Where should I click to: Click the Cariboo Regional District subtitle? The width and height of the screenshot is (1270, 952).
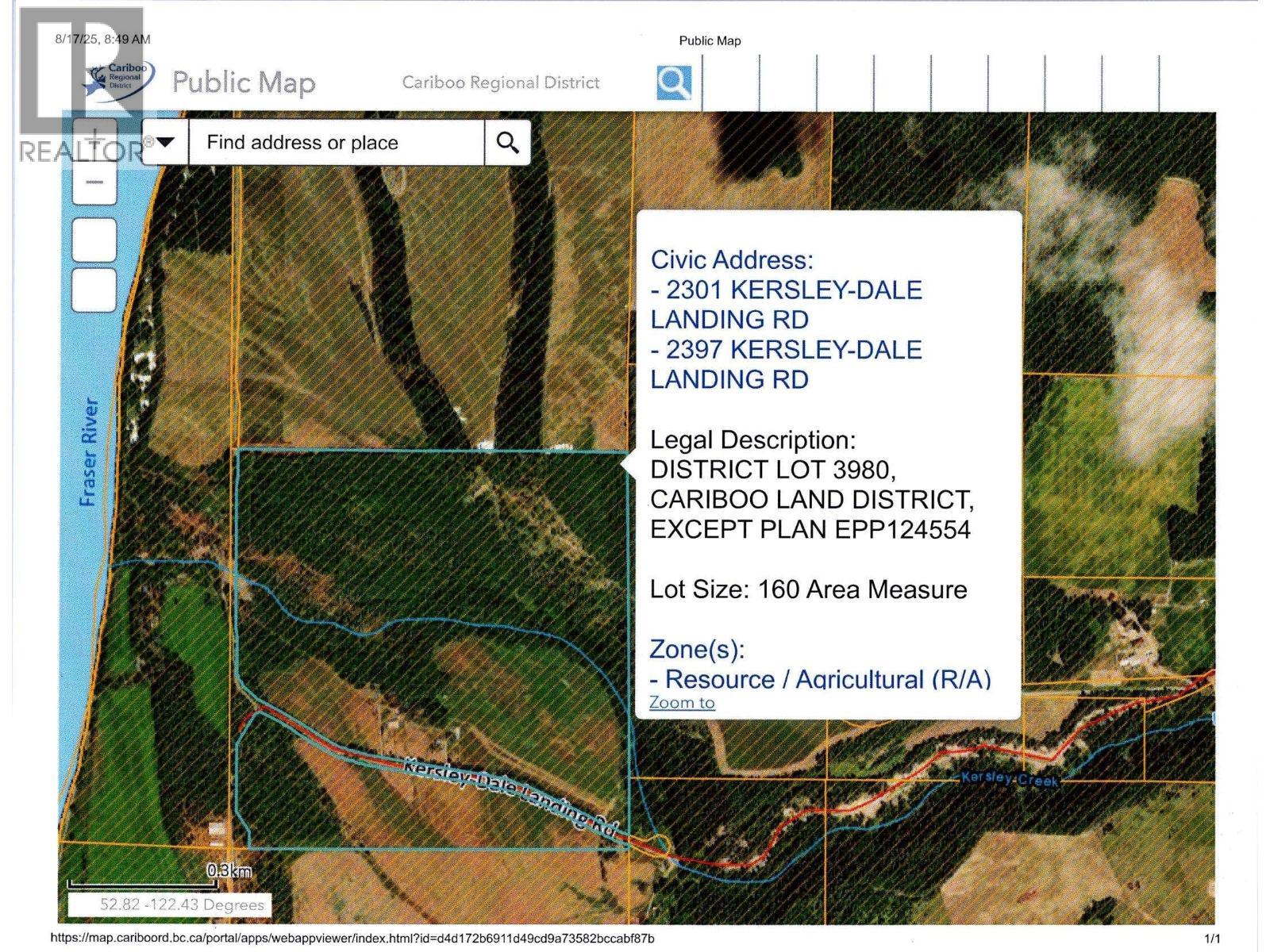pyautogui.click(x=500, y=83)
